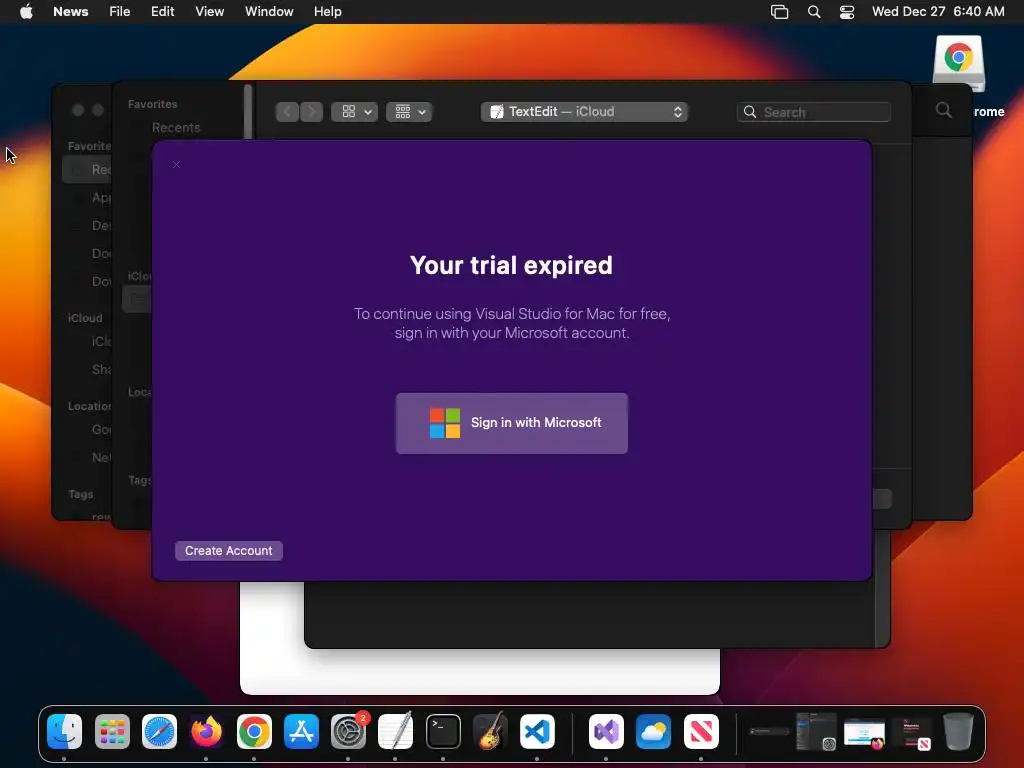
Task: Go back in the file dialog
Action: click(287, 112)
